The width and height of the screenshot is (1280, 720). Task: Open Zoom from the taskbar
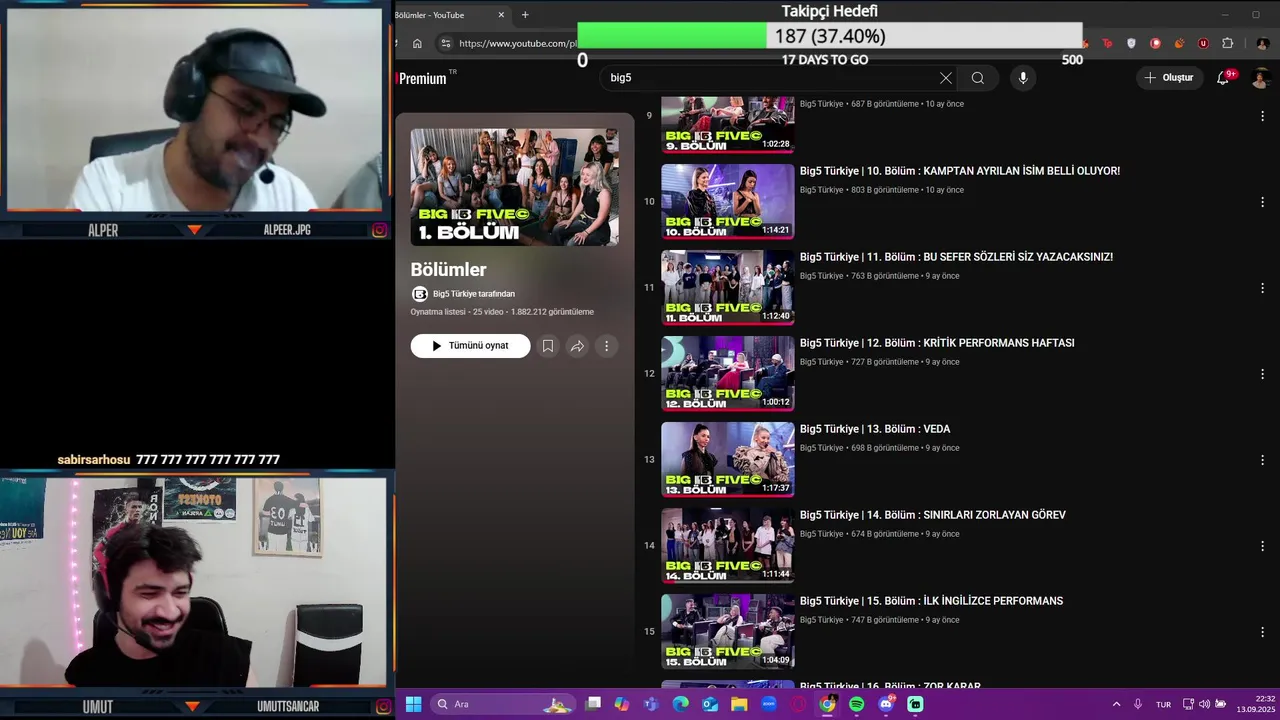coord(769,704)
